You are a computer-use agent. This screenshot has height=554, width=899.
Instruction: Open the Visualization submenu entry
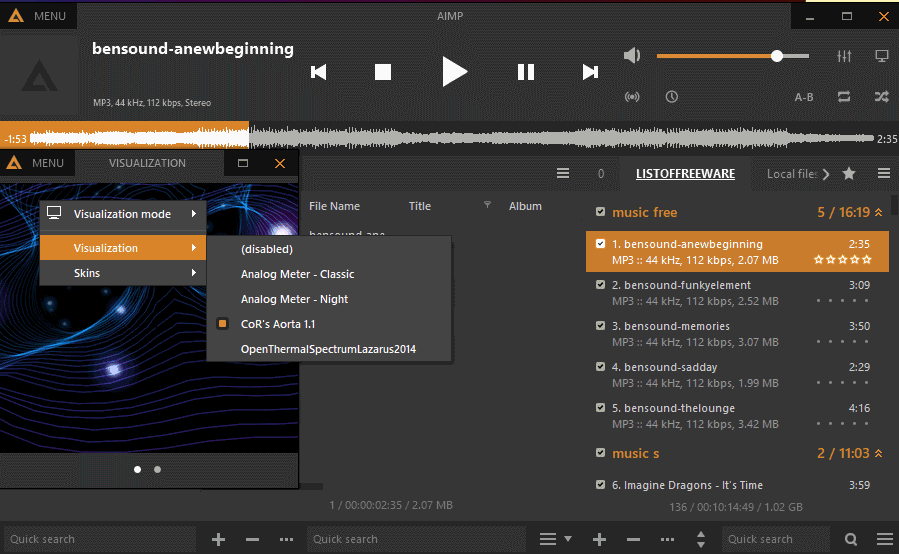(123, 248)
